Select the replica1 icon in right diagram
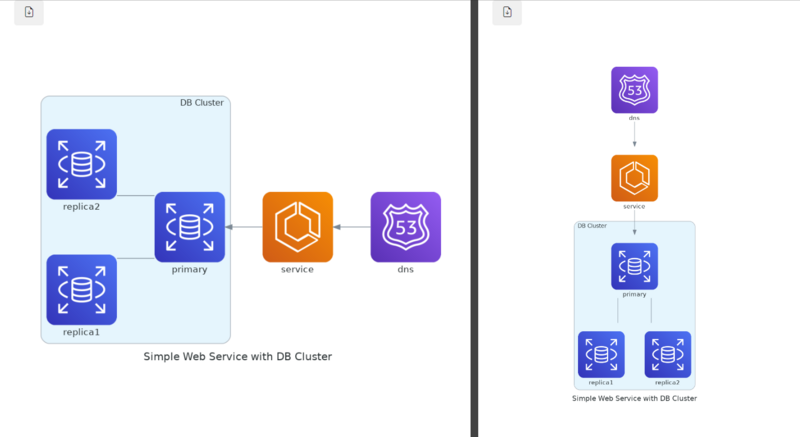This screenshot has height=437, width=800. pos(601,354)
